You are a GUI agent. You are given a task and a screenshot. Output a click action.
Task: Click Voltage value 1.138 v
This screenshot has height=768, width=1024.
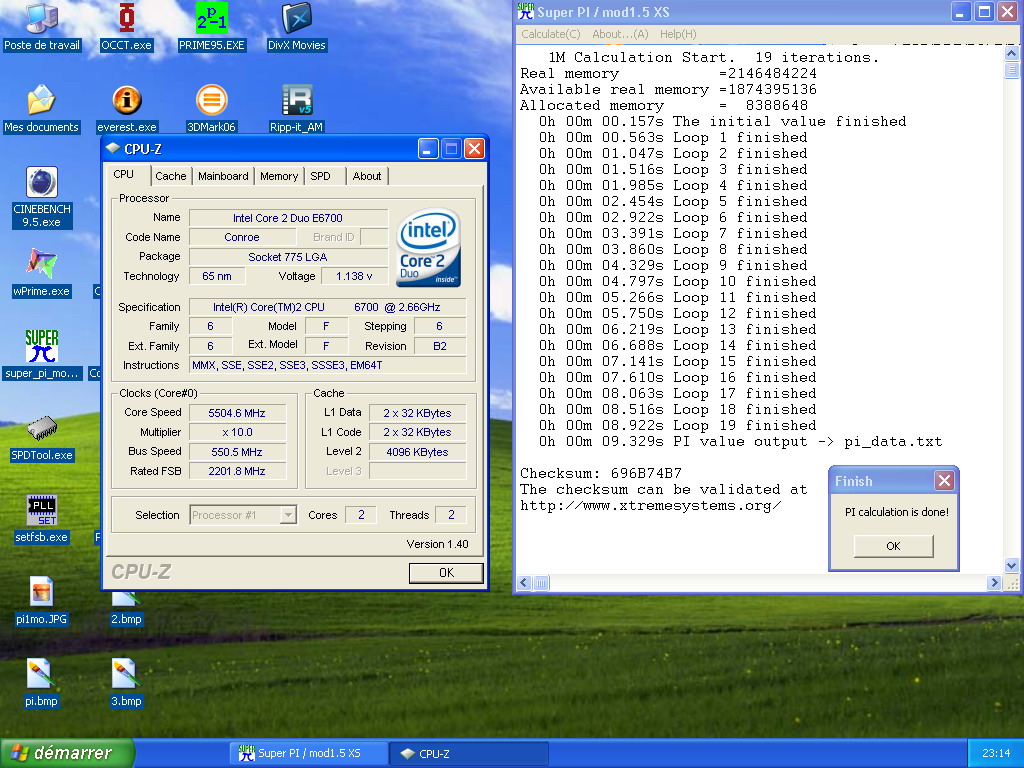354,276
